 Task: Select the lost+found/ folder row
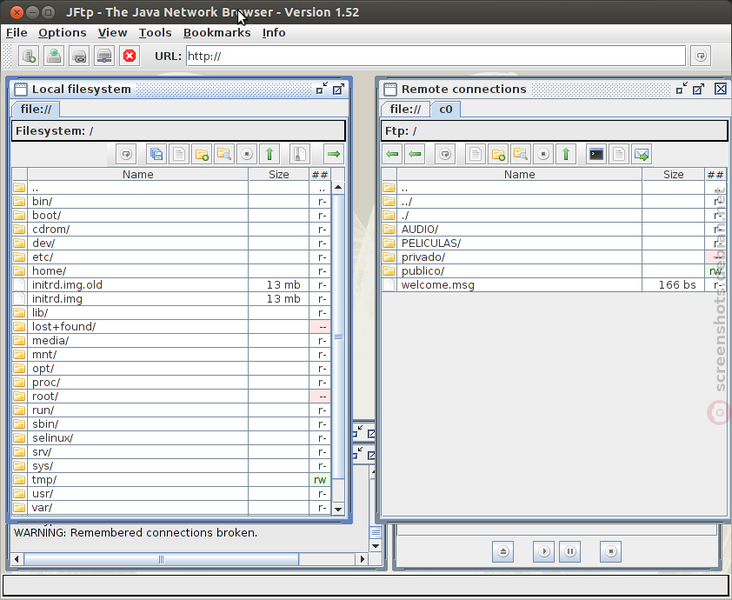(171, 326)
